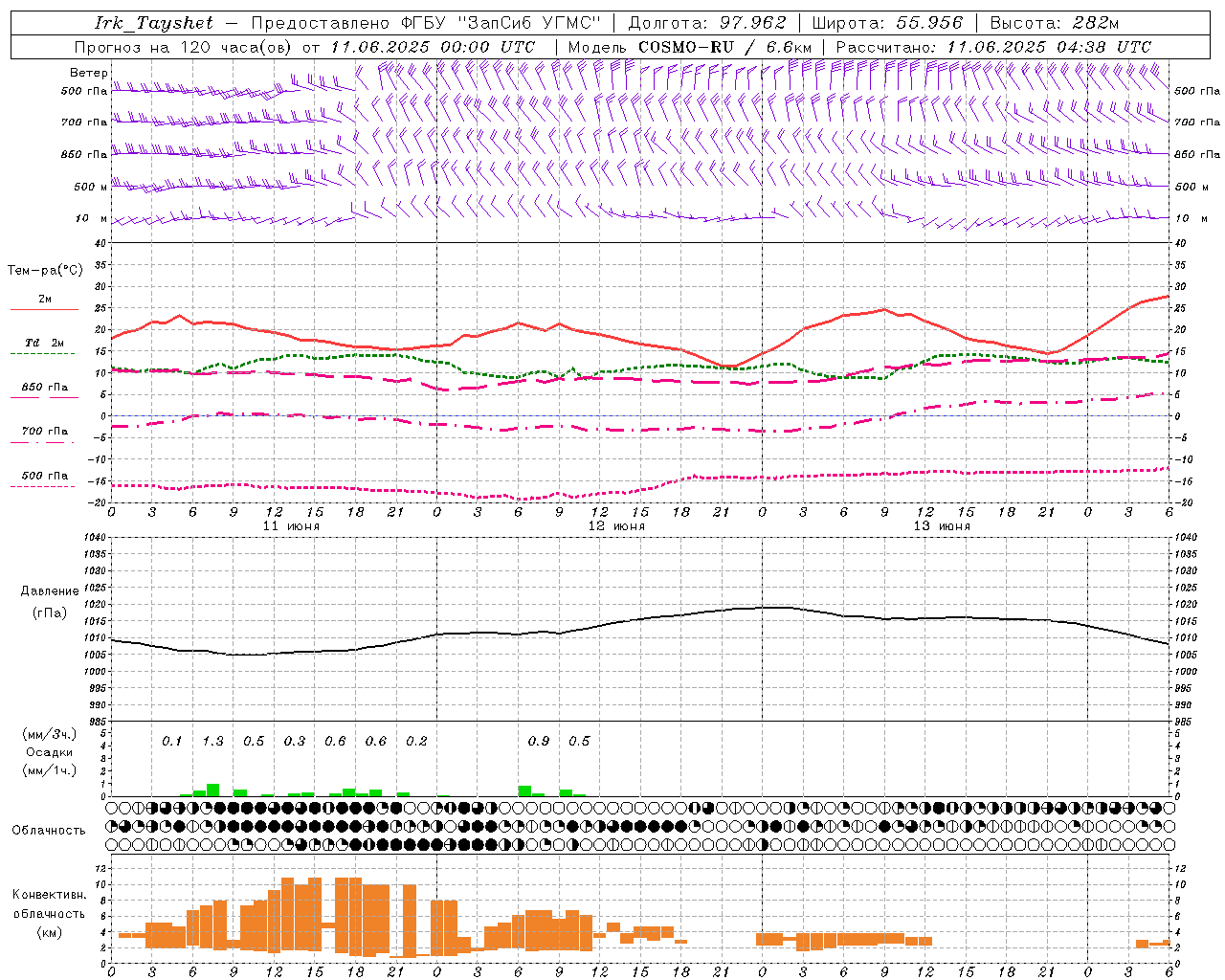The image size is (1225, 980).
Task: Click the "Ветер" wind panel label
Action: point(89,73)
